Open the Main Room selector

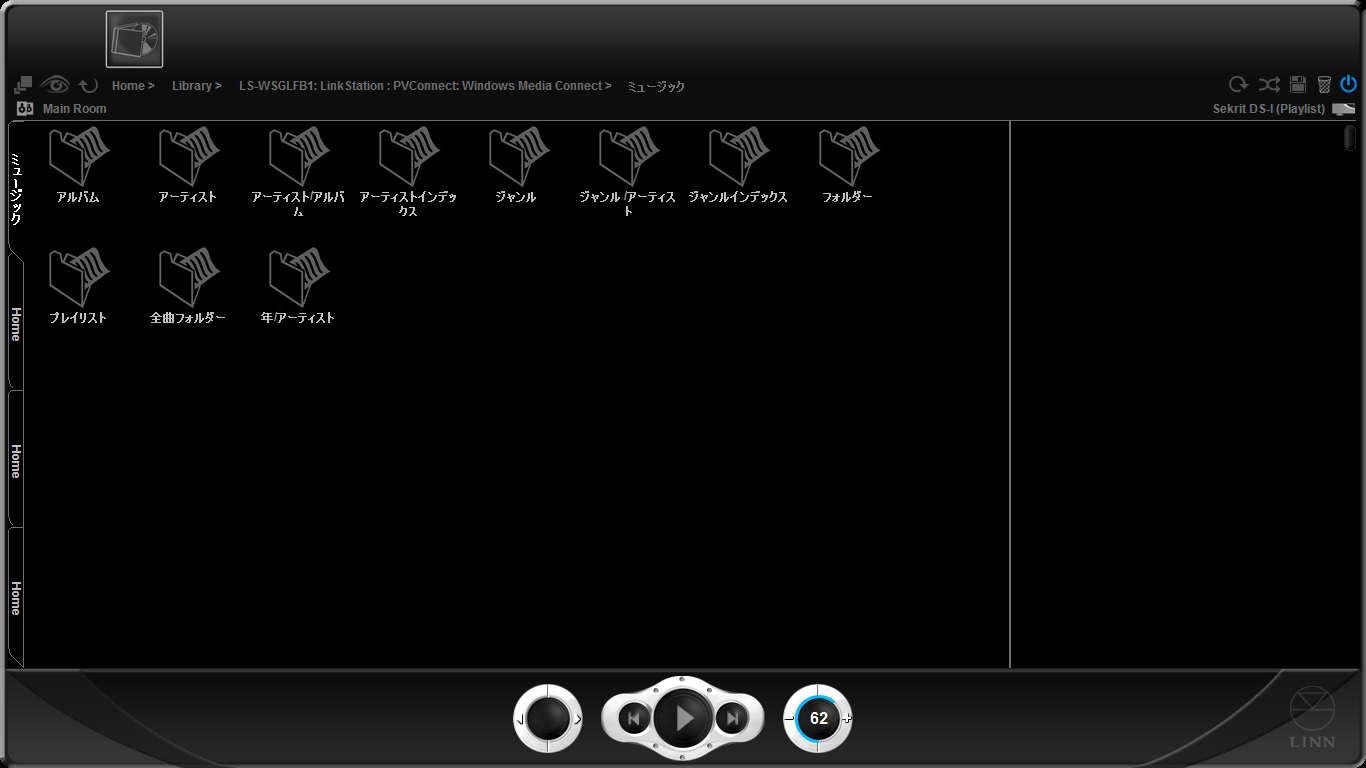pyautogui.click(x=74, y=109)
